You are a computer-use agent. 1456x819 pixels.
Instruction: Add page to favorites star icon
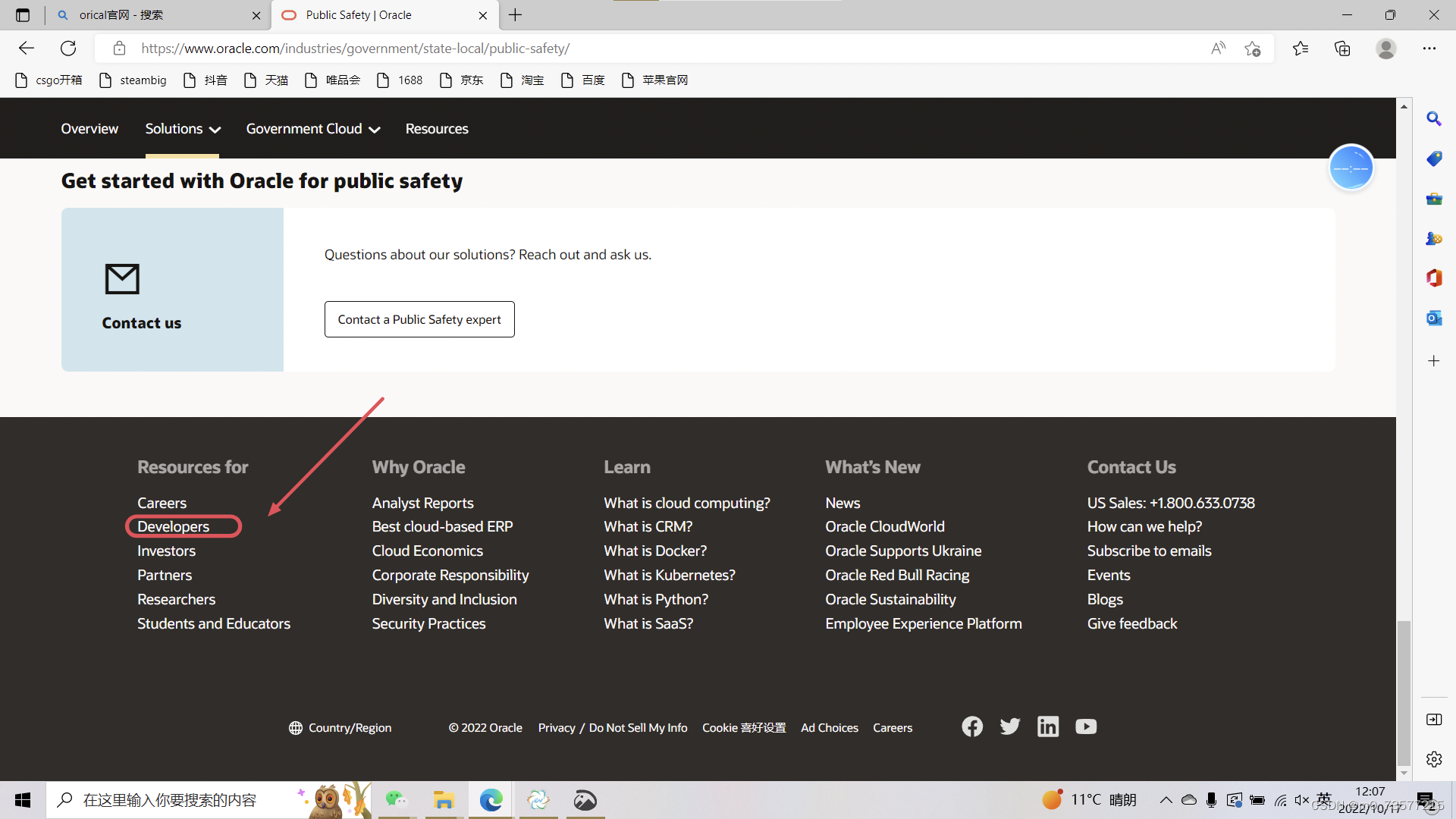click(1252, 49)
